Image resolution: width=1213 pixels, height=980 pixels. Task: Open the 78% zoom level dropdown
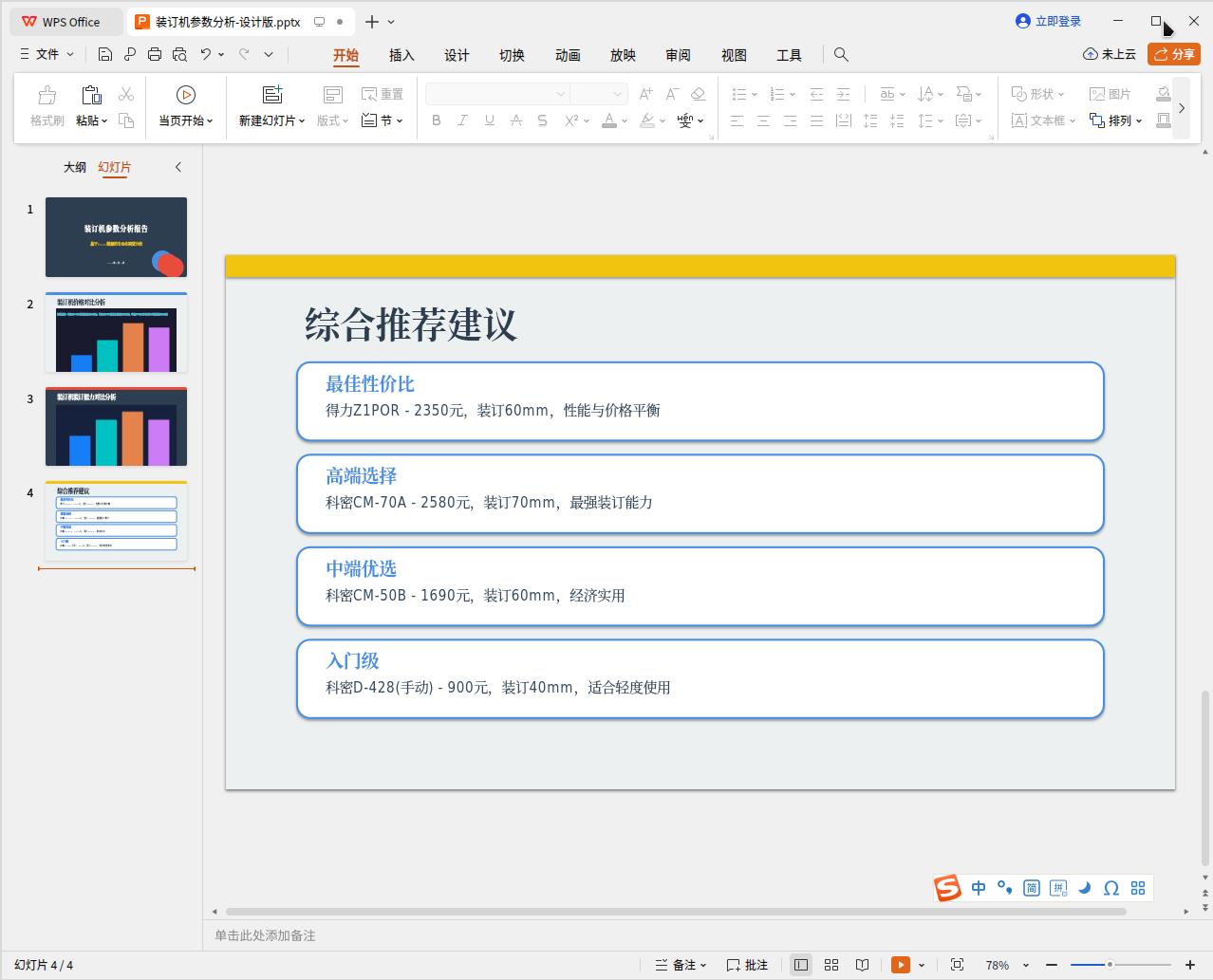point(1026,966)
